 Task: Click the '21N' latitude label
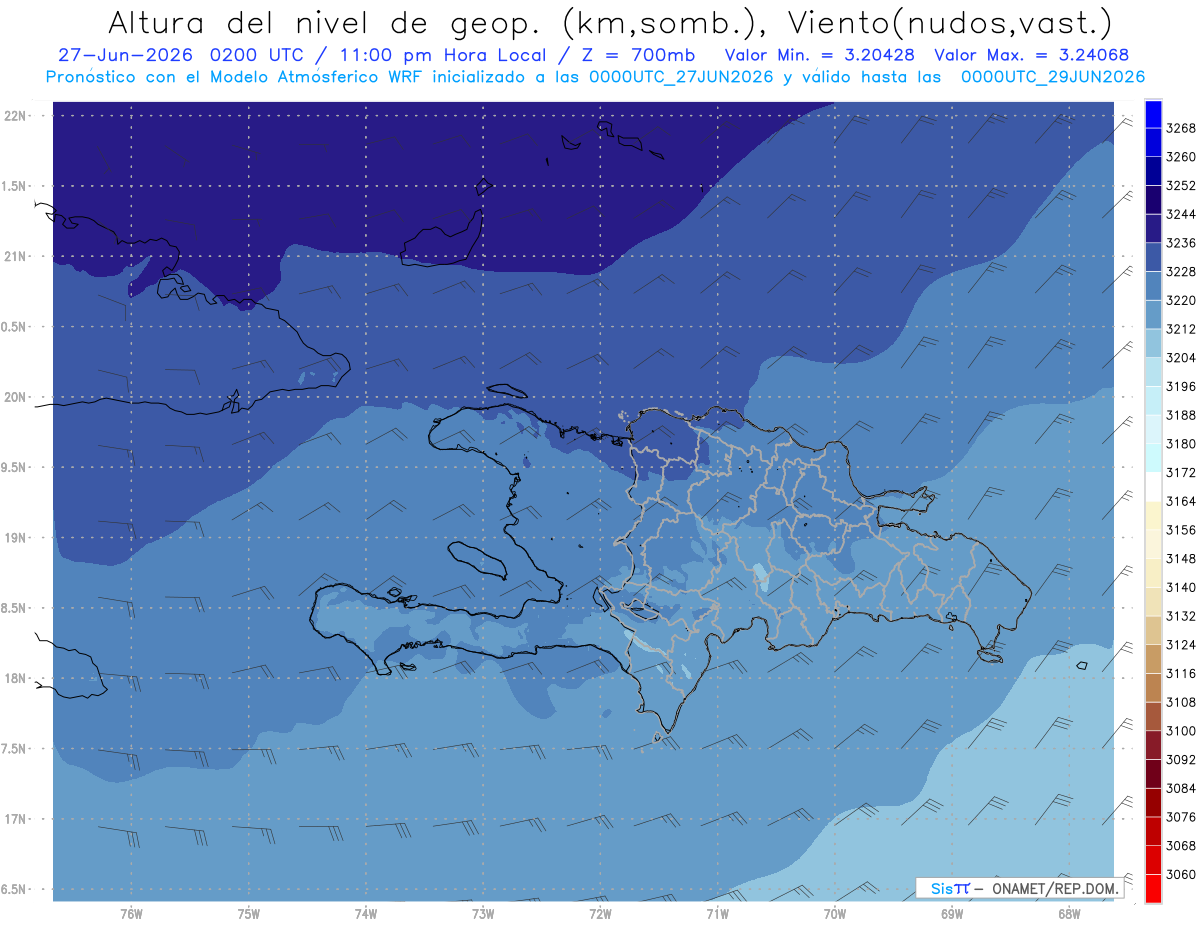coord(17,256)
